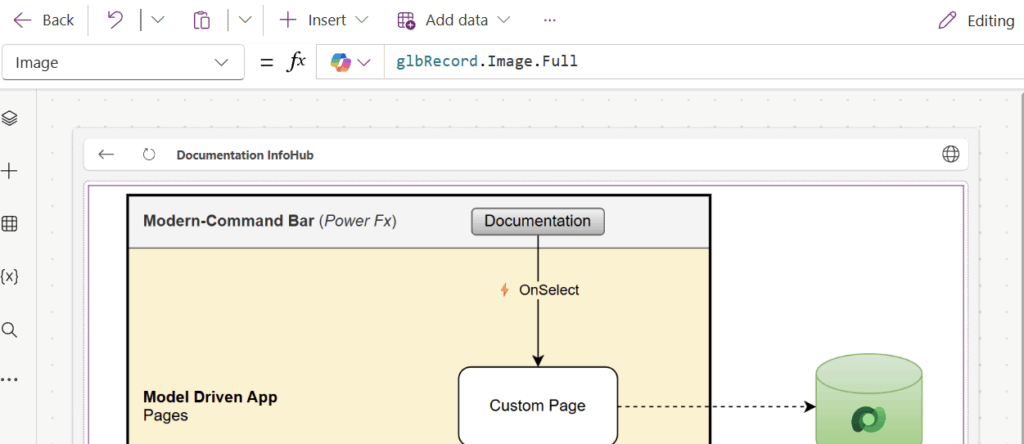Click the Undo icon
Viewport: 1024px width, 444px height.
[115, 20]
